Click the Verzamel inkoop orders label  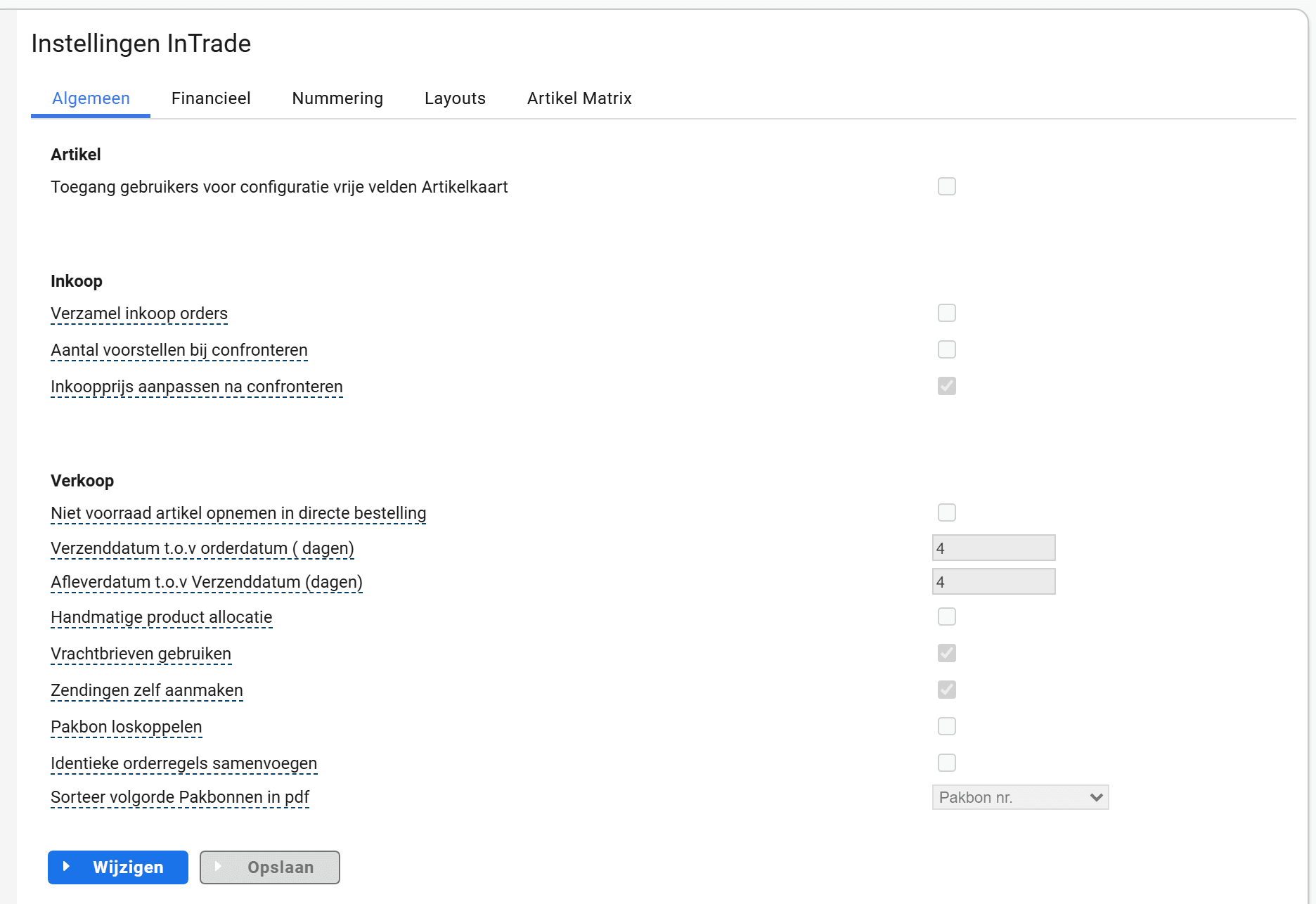pos(139,314)
